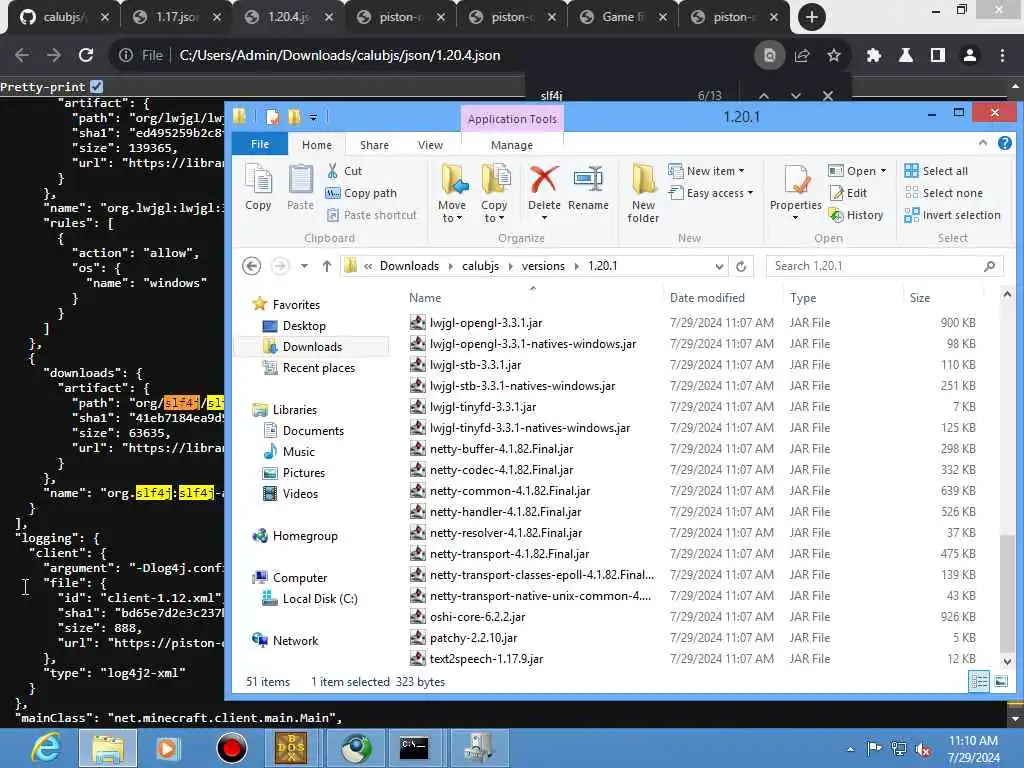
Task: Sort by the Date modified column header
Action: tap(707, 298)
